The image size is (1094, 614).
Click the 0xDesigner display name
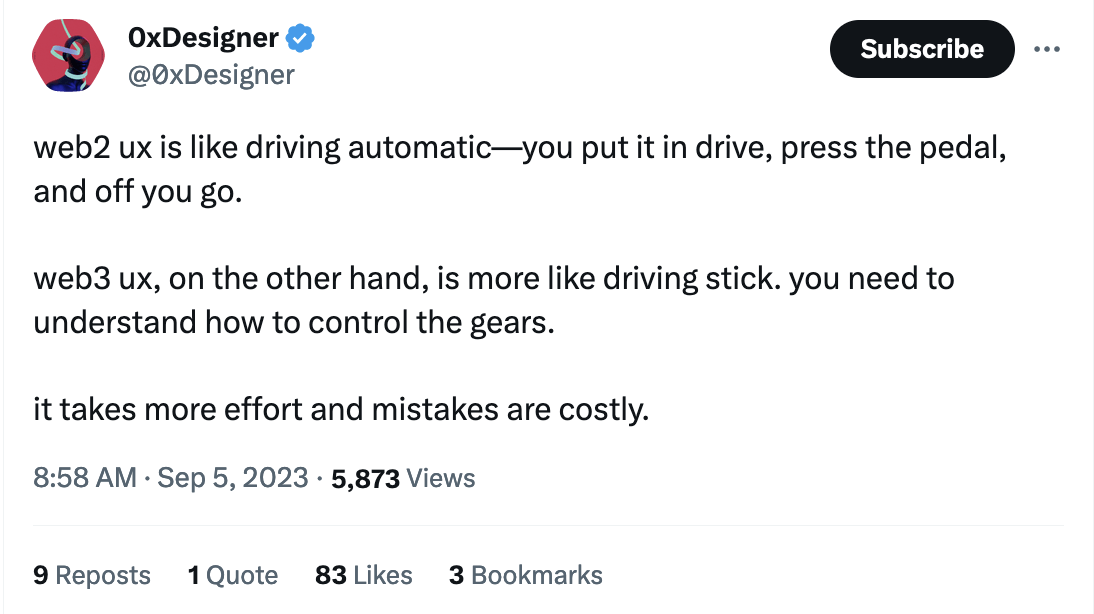203,38
